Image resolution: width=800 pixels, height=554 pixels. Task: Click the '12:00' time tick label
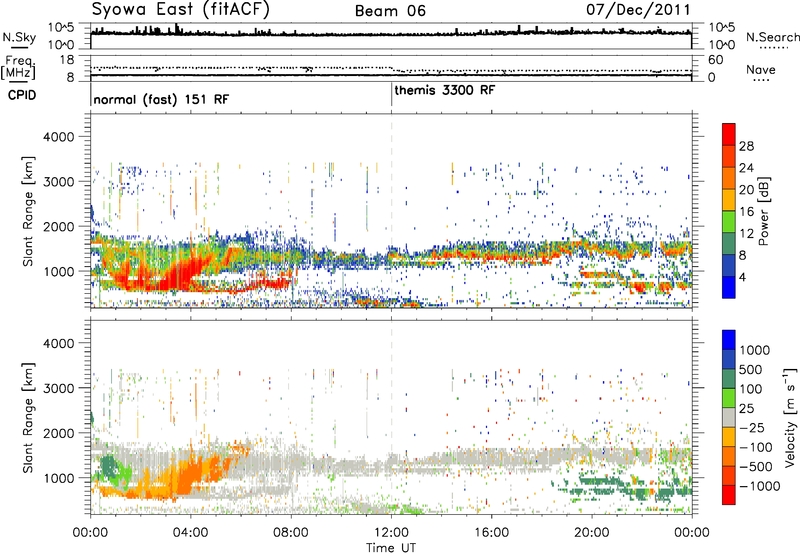pos(391,533)
